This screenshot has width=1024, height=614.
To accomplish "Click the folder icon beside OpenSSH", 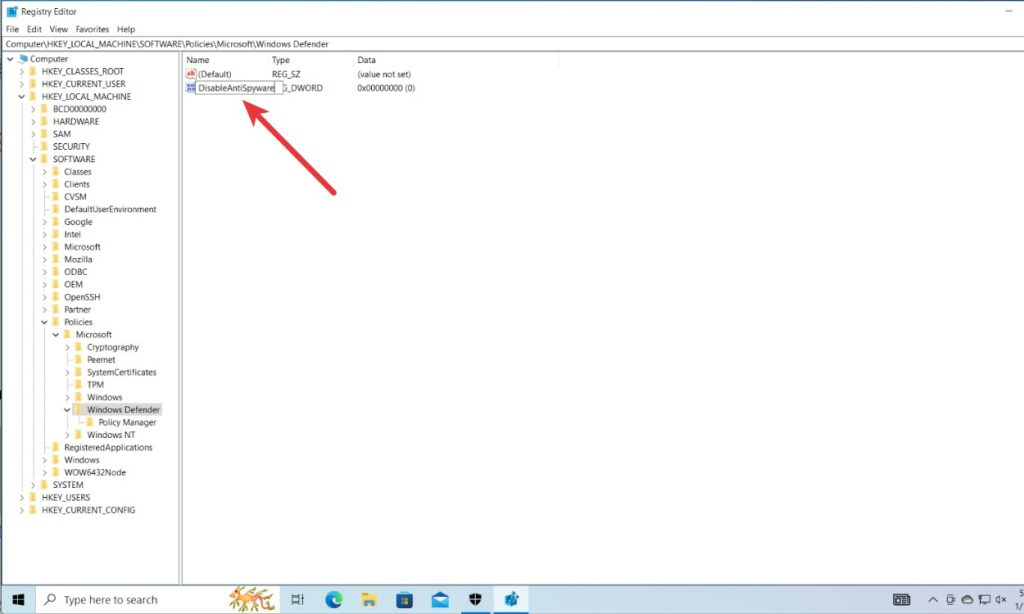I will [56, 297].
